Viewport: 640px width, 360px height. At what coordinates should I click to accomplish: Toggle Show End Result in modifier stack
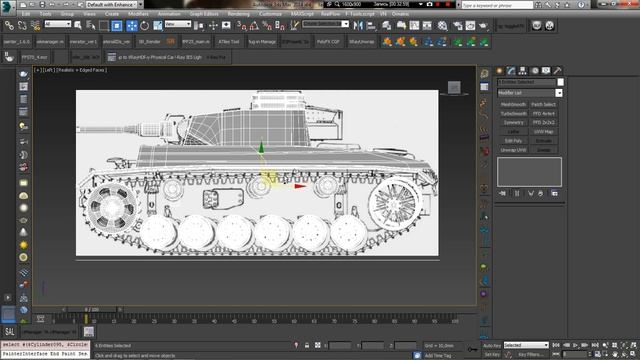(x=517, y=193)
